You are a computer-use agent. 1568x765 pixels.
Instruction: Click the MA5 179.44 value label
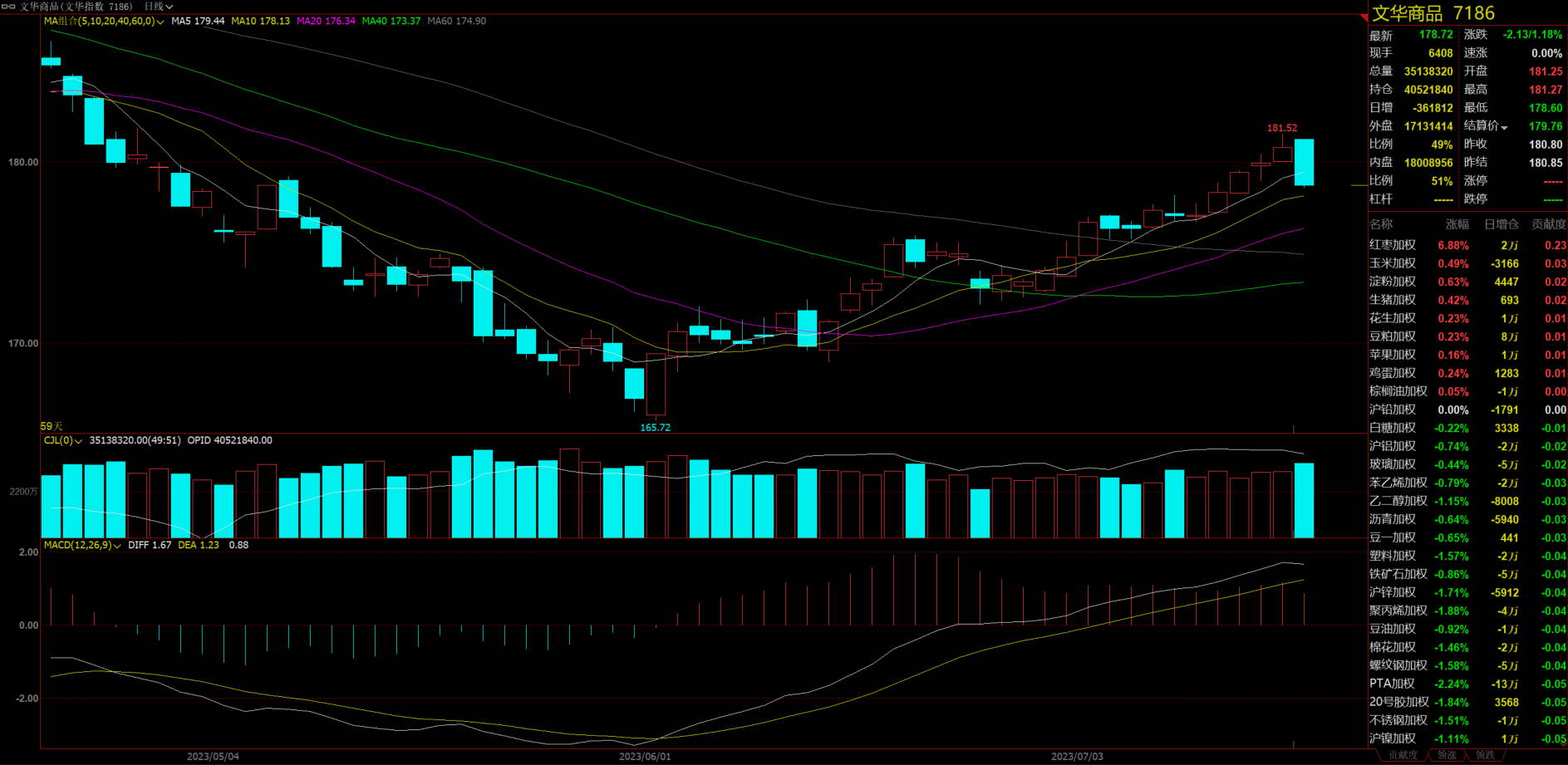point(198,22)
